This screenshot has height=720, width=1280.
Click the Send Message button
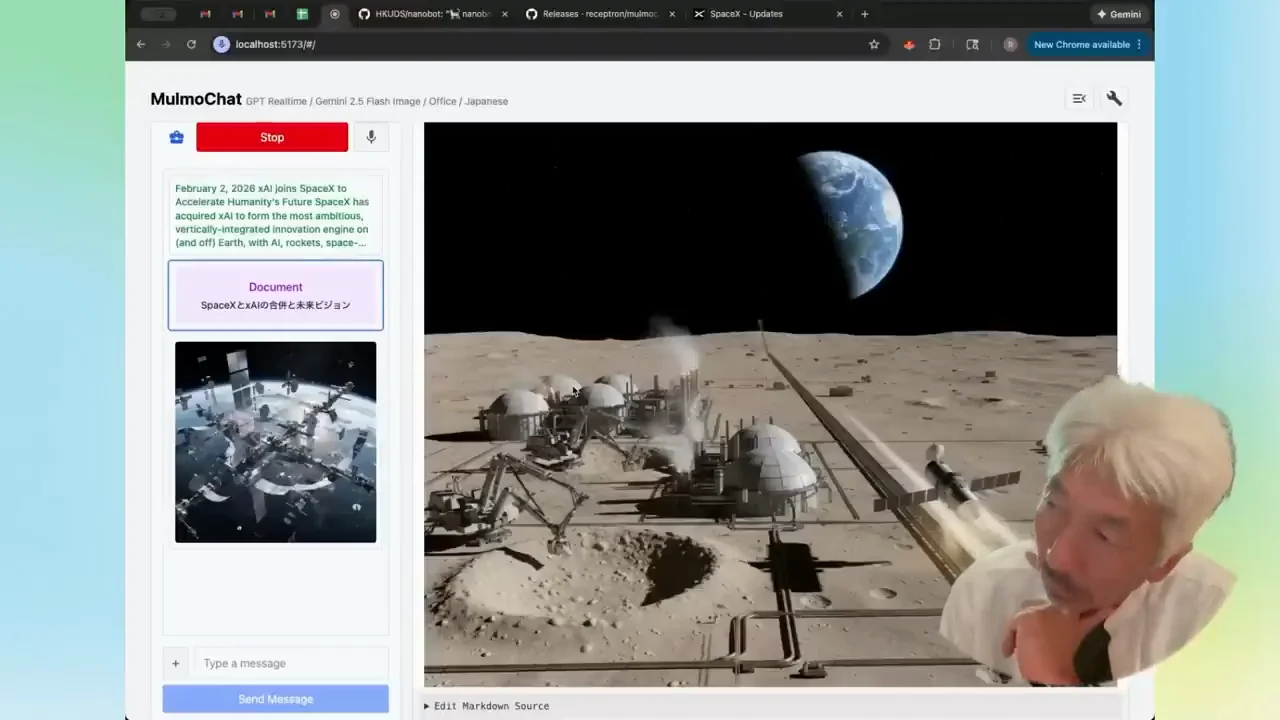coord(276,699)
